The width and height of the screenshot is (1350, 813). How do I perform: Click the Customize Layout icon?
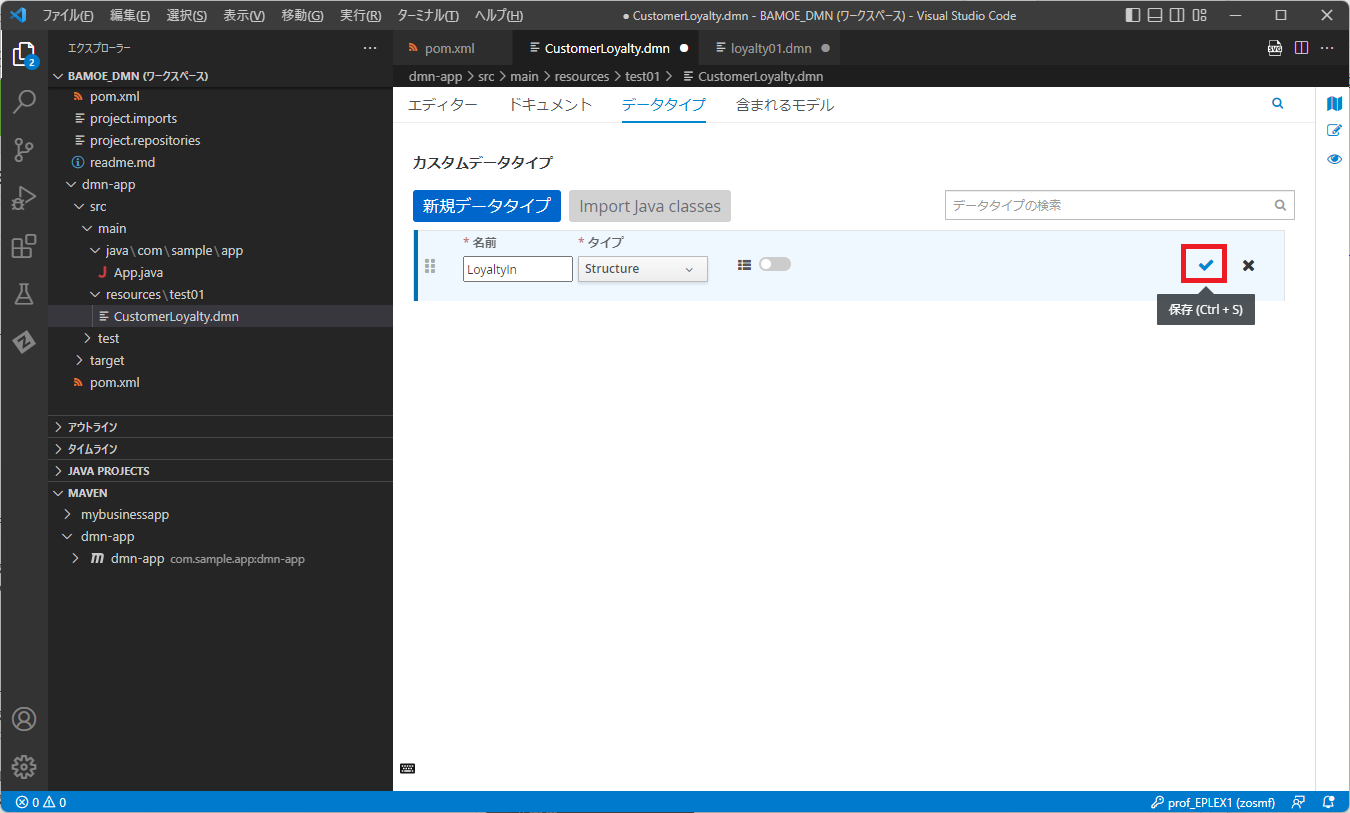click(x=1201, y=15)
